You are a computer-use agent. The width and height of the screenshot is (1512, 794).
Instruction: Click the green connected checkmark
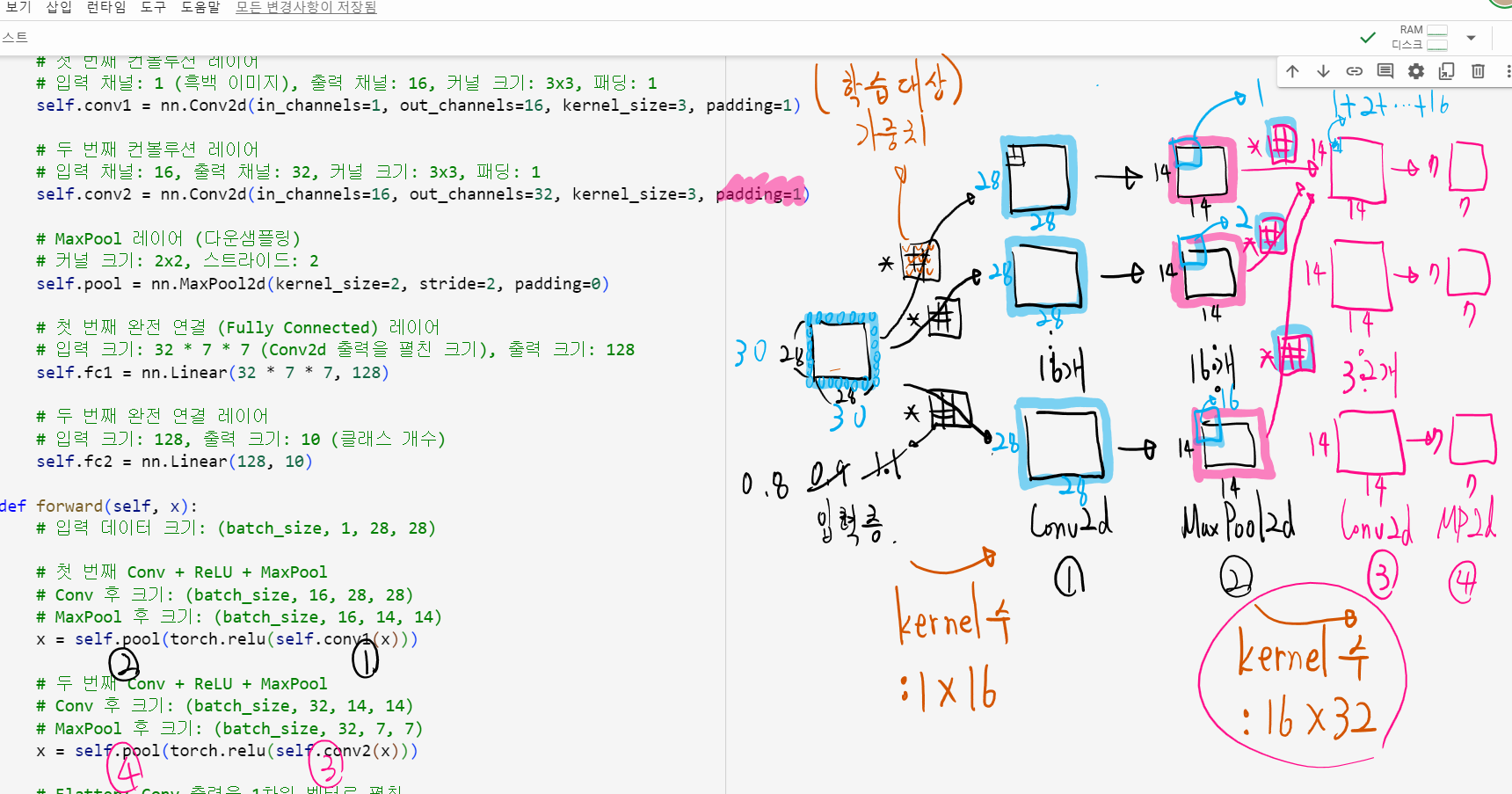point(1368,38)
